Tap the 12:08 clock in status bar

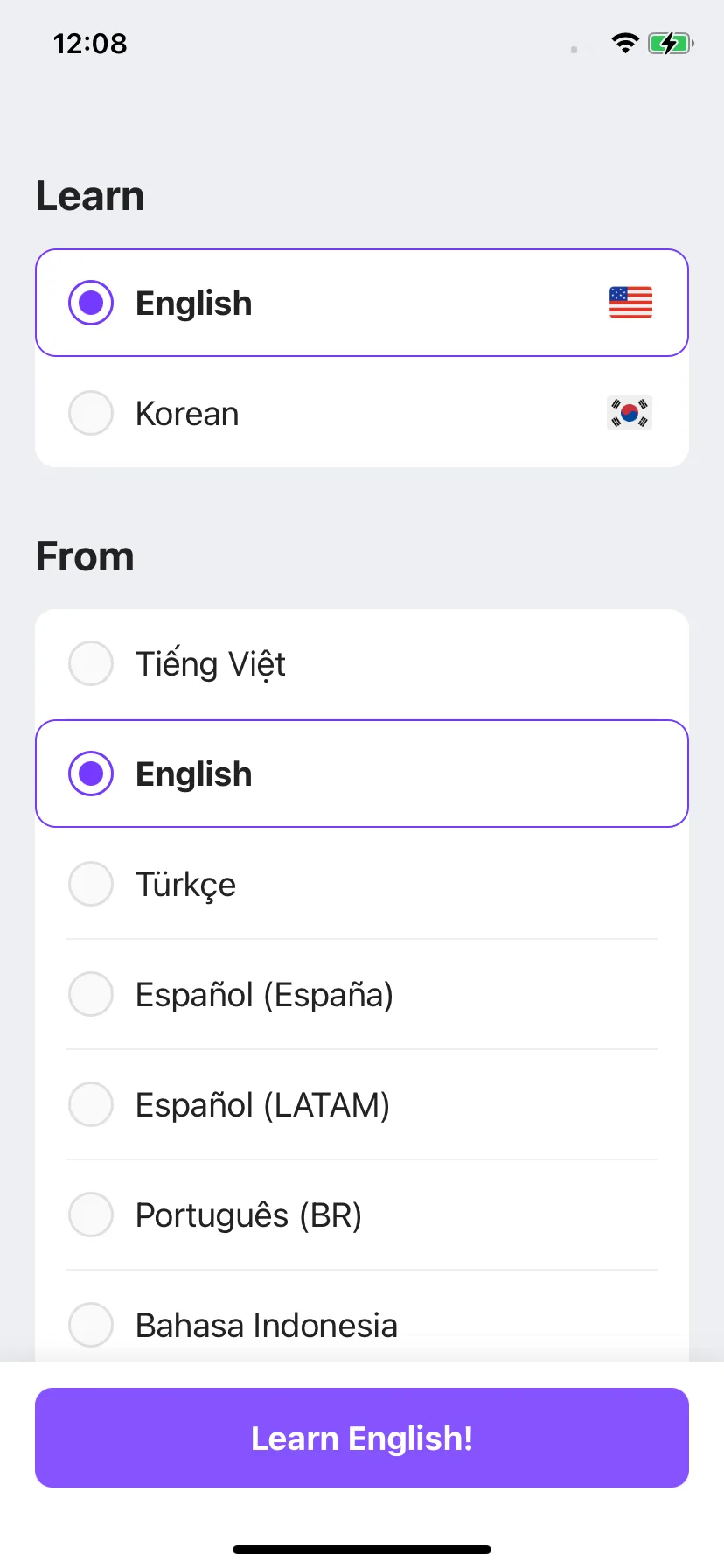90,44
